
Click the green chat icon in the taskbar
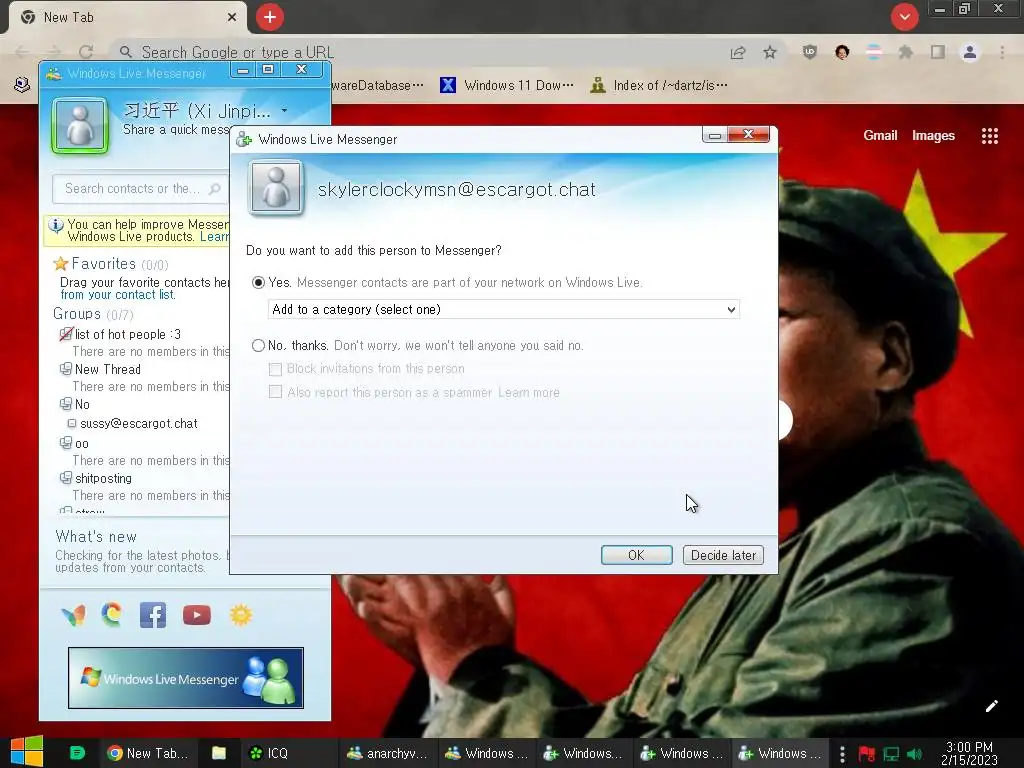77,753
